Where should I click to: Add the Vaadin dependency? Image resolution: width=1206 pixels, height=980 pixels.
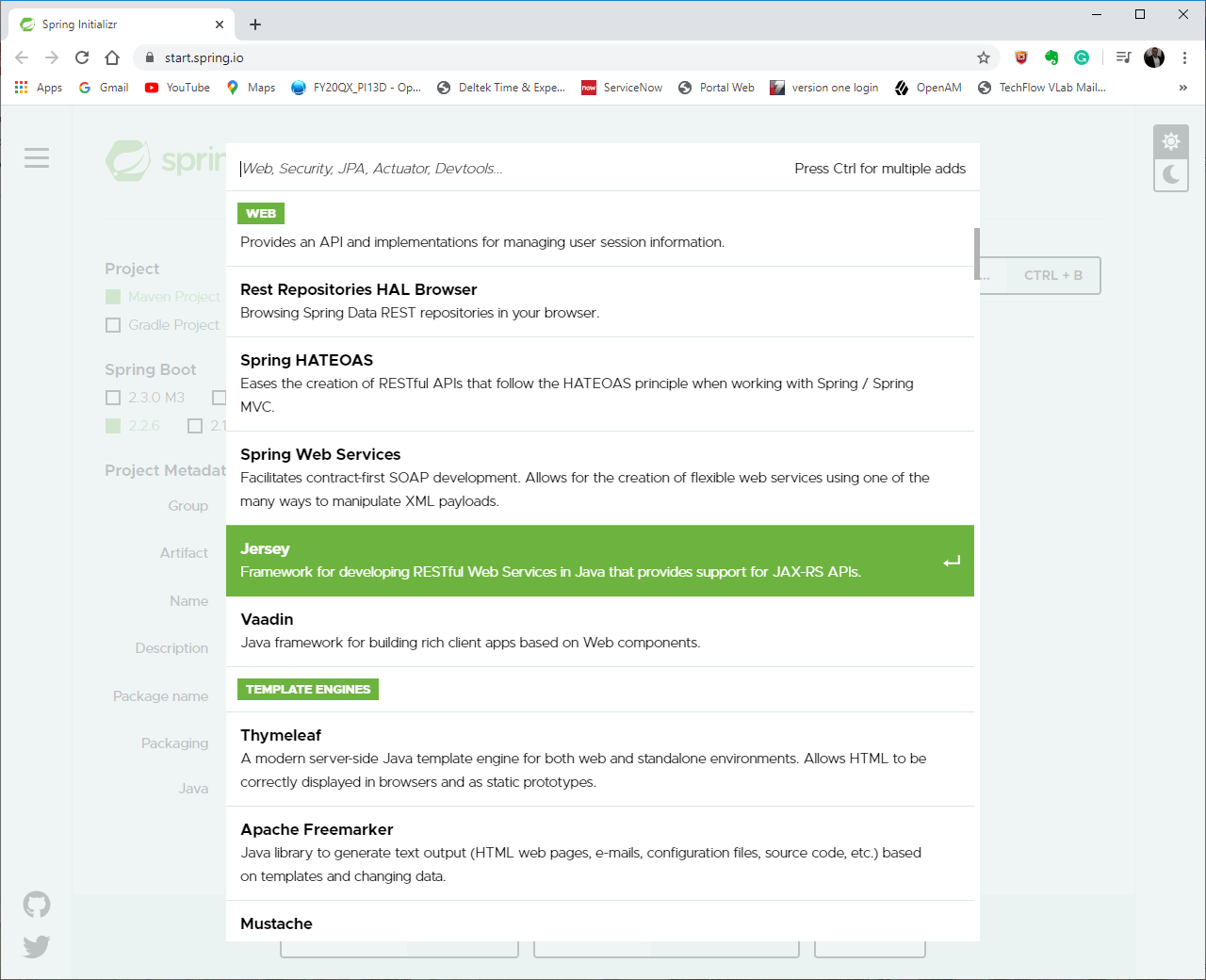600,631
